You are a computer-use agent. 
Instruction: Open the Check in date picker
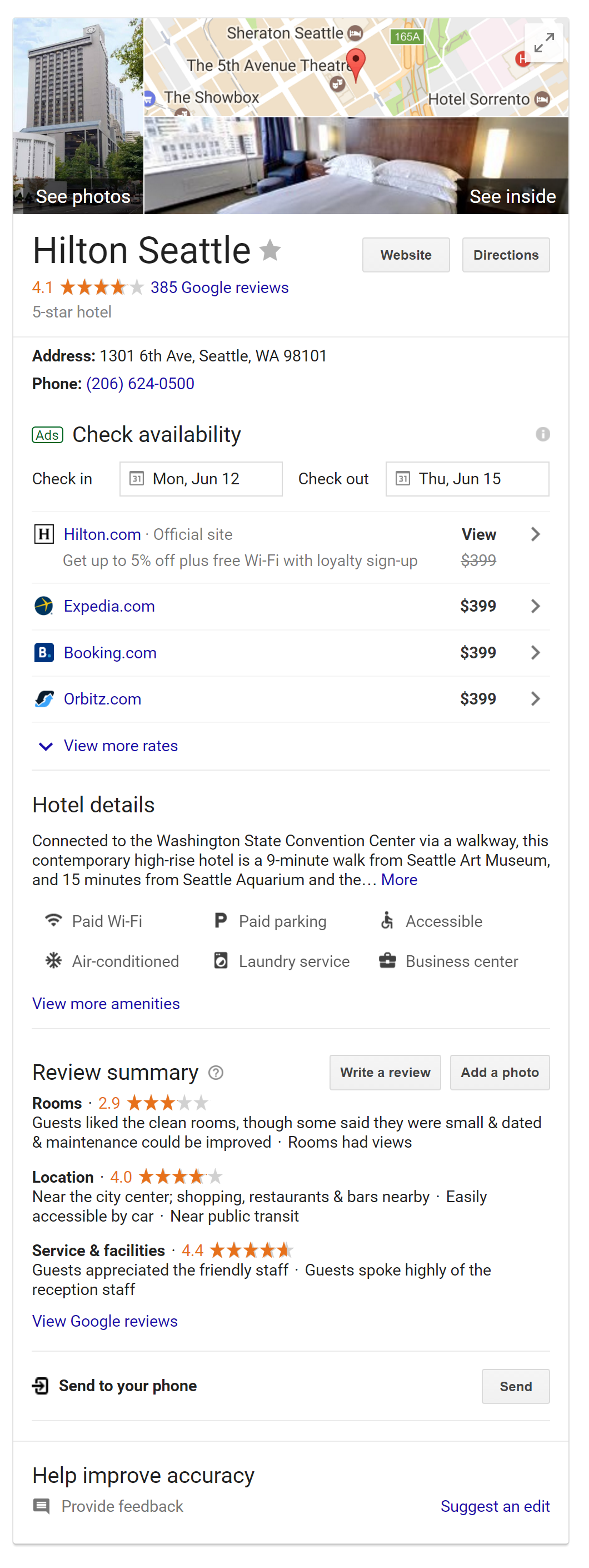[201, 479]
